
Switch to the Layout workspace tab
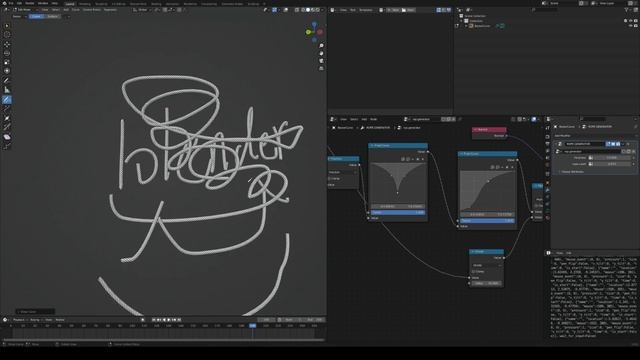tap(70, 4)
